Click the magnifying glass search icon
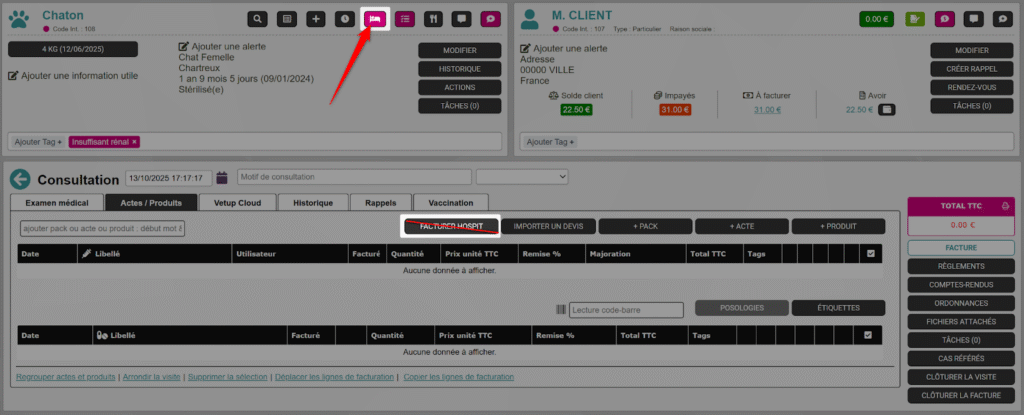The width and height of the screenshot is (1024, 415). point(258,19)
